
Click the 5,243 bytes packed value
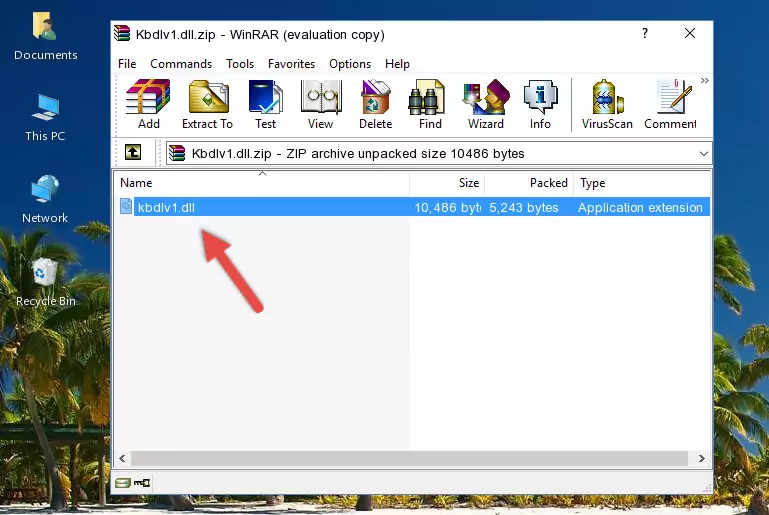click(x=524, y=207)
